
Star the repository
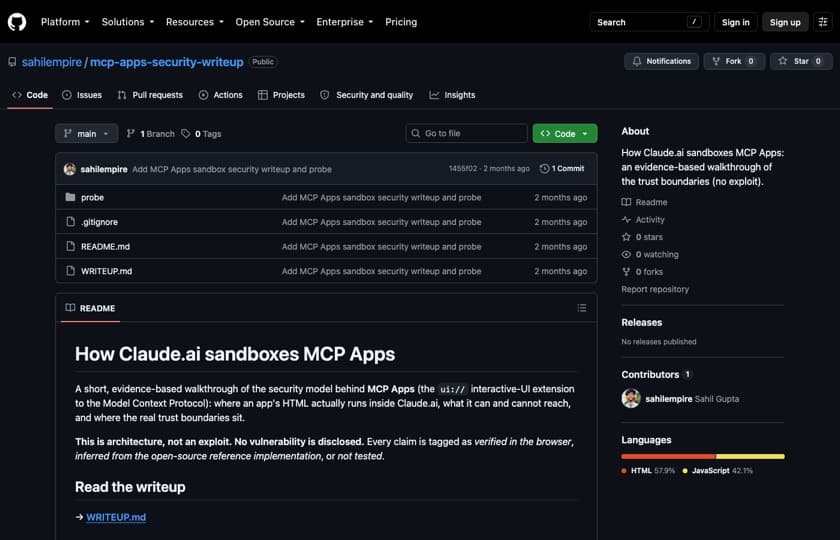[801, 61]
